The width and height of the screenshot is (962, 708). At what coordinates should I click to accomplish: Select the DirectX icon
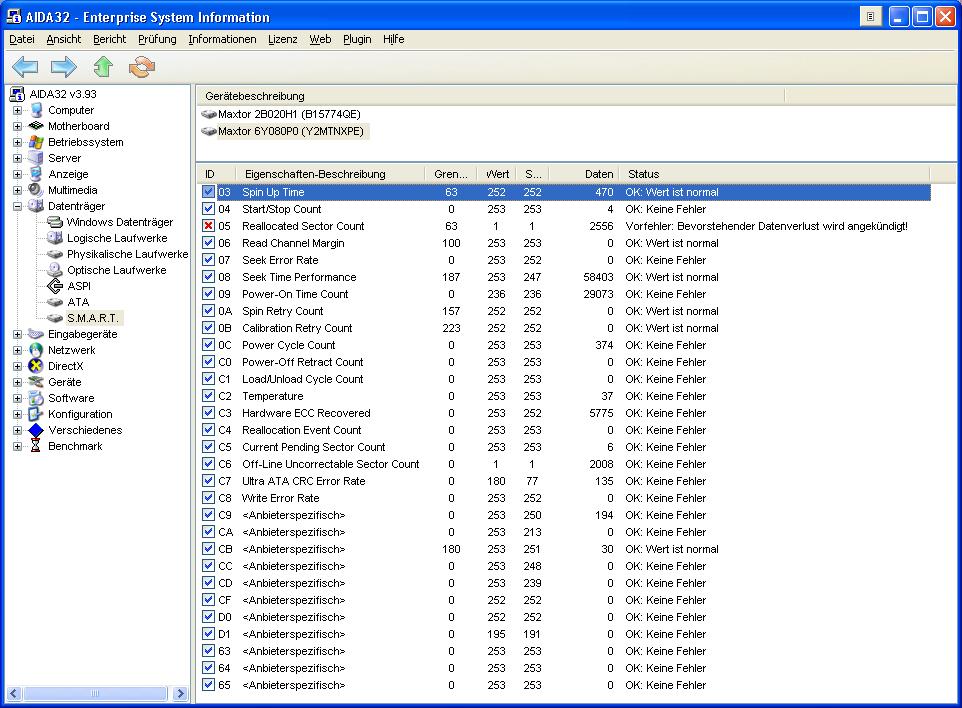(36, 366)
